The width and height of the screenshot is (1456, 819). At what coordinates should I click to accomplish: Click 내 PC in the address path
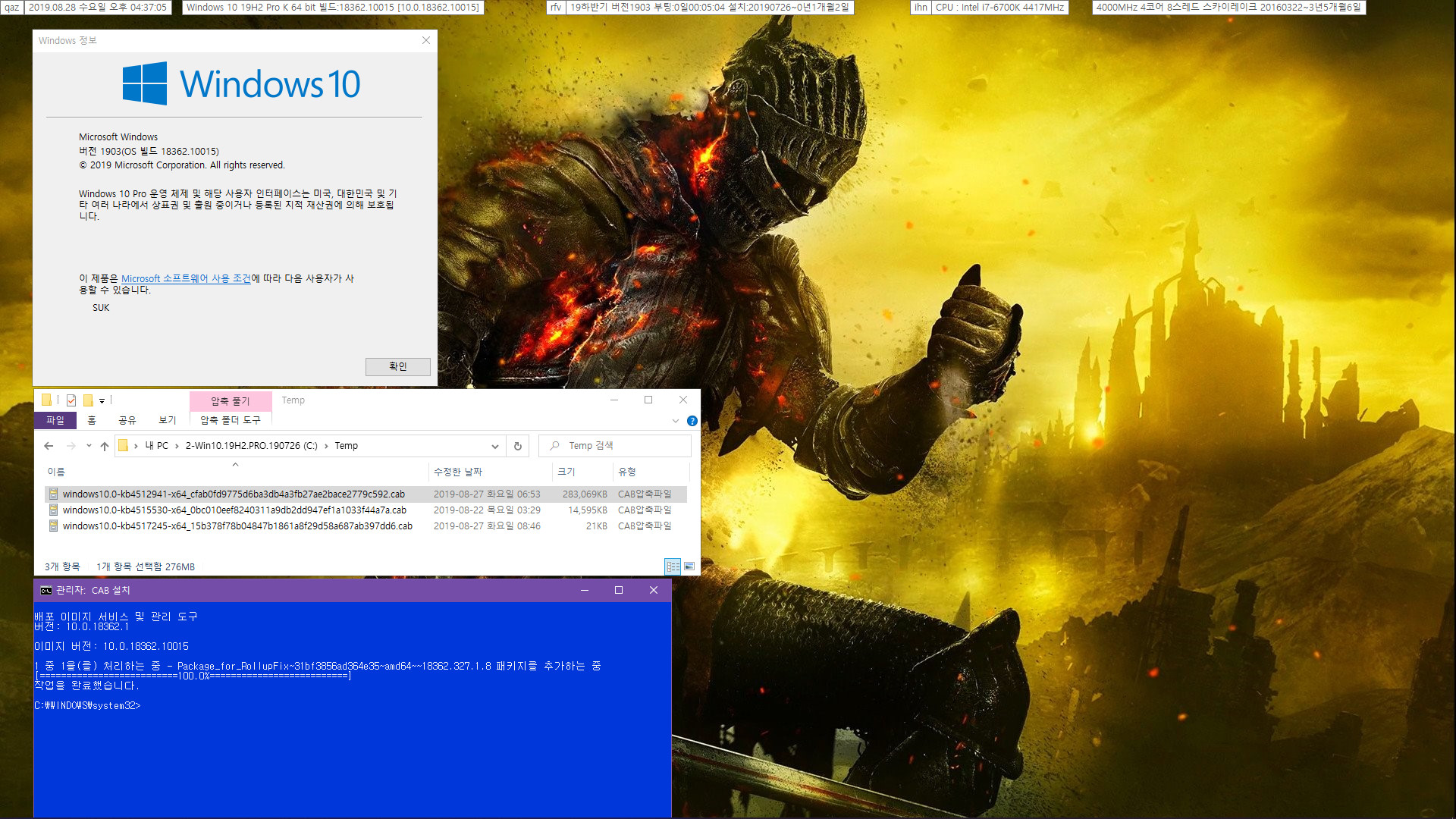pyautogui.click(x=157, y=446)
